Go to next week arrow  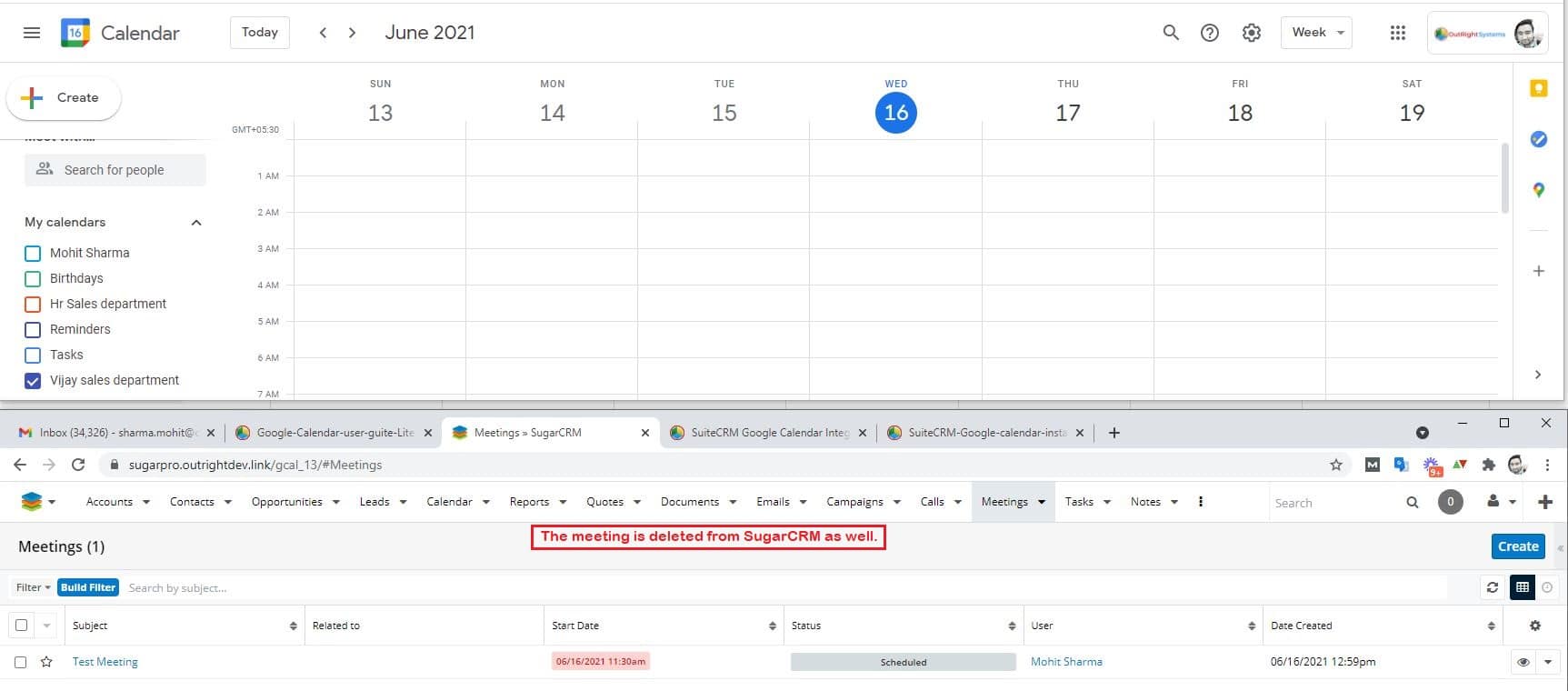[x=353, y=33]
